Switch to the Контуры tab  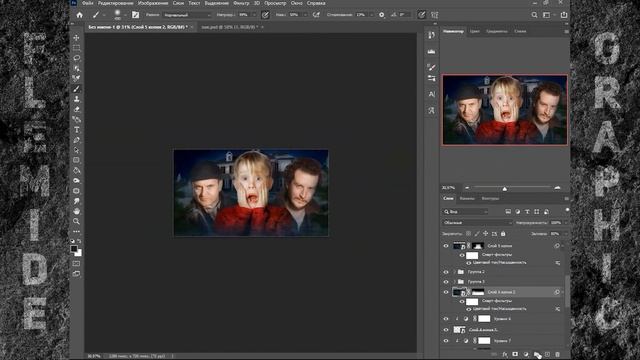490,198
